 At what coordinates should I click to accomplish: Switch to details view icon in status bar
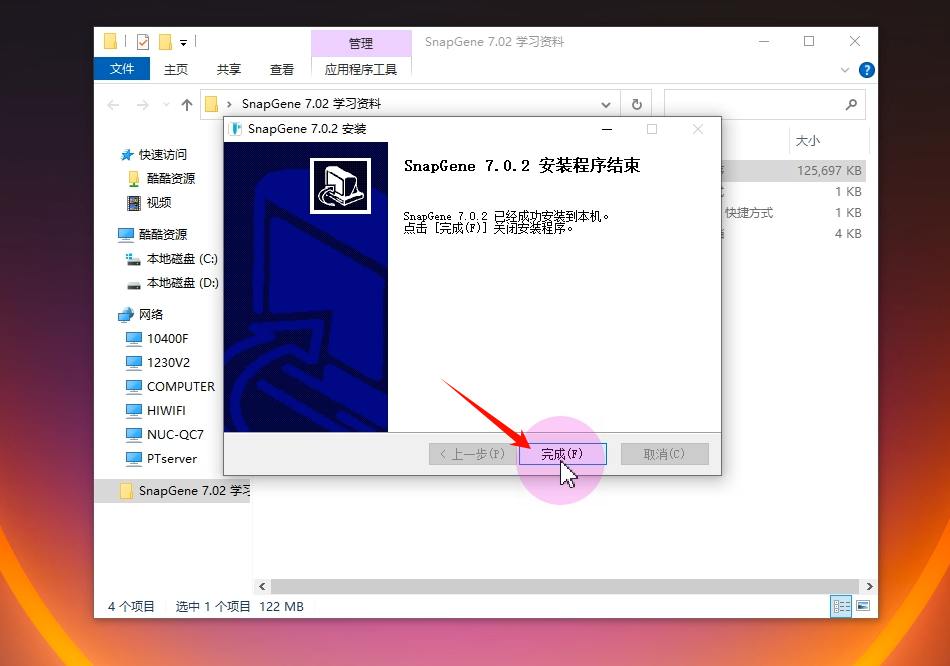tap(841, 606)
